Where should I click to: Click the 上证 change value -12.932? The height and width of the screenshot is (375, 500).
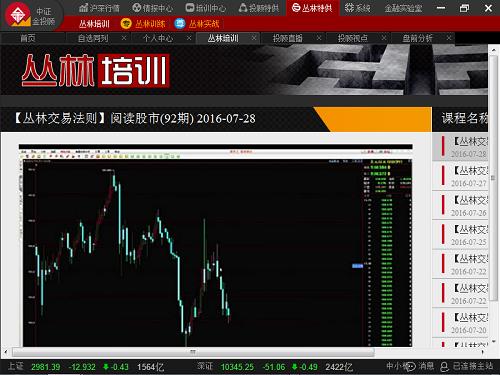click(82, 367)
